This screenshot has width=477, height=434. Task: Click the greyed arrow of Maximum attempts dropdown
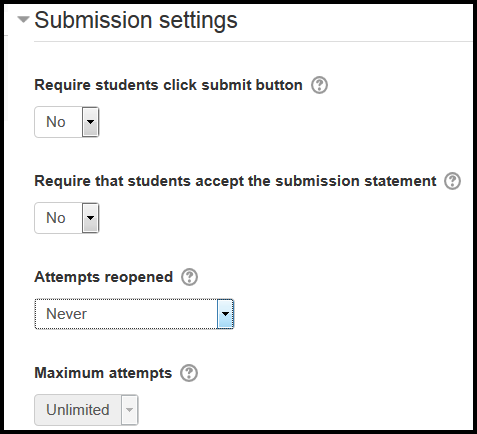point(130,410)
